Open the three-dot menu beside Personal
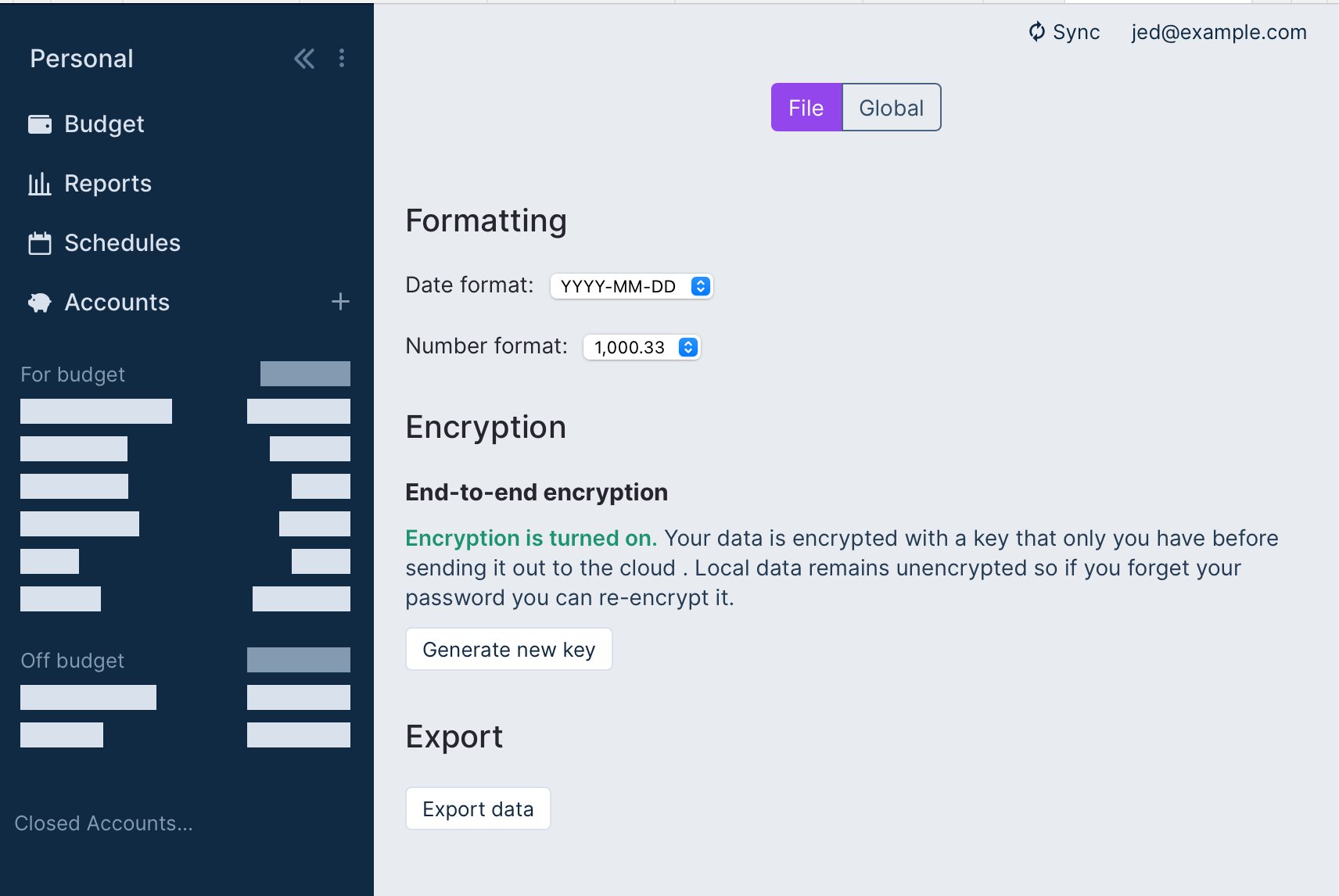Viewport: 1339px width, 896px height. 342,59
